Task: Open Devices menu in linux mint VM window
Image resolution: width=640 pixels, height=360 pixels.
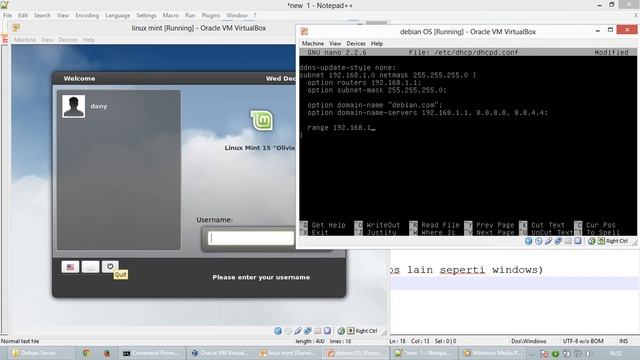Action: (68, 40)
